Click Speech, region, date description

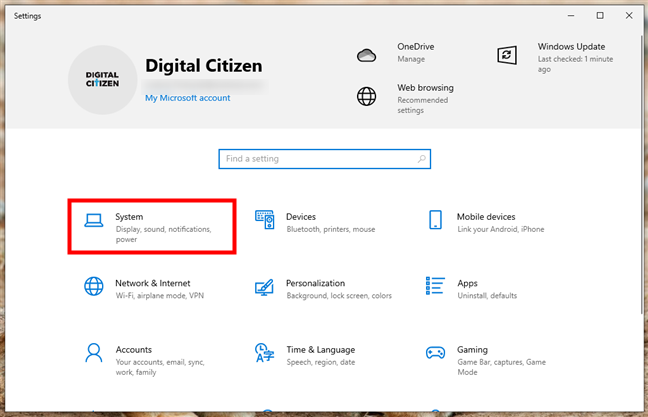coord(321,362)
